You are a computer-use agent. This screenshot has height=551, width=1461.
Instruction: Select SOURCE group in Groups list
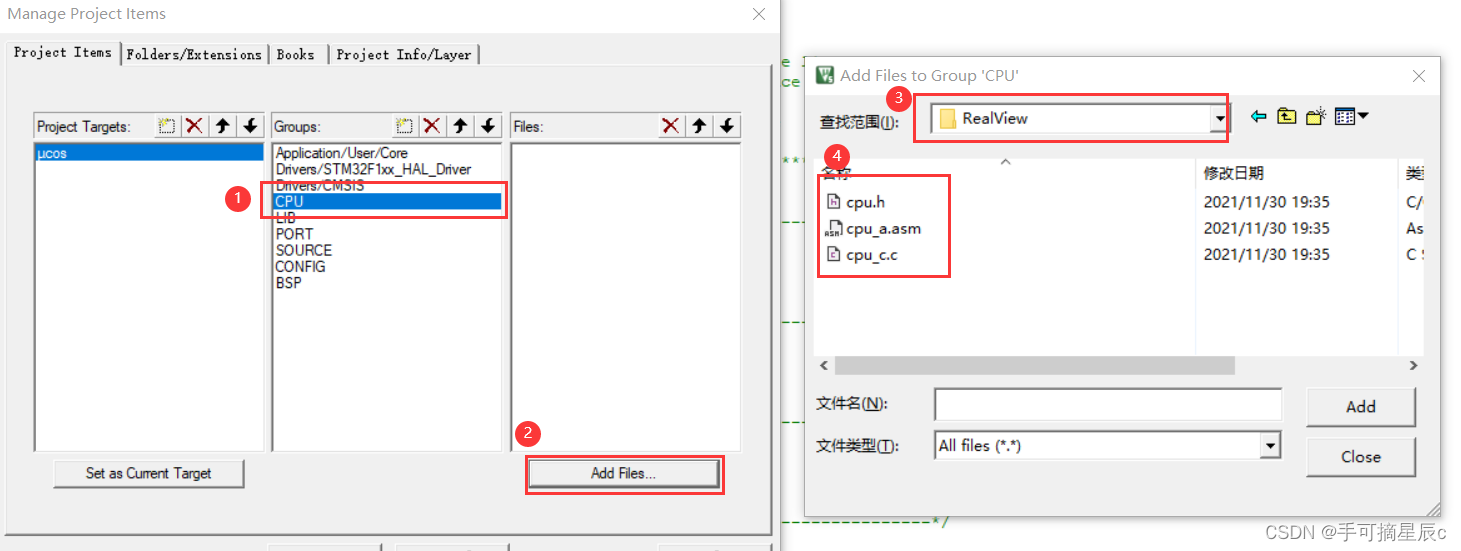pyautogui.click(x=387, y=250)
